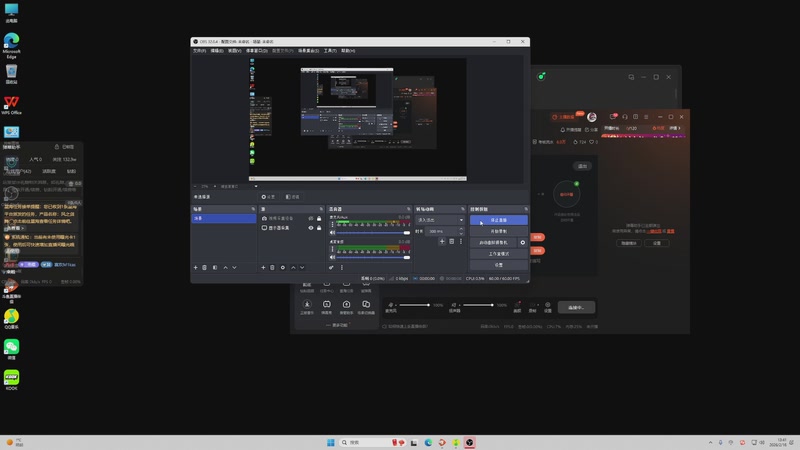800x450 pixels.
Task: Move scene up in Scenes toolbar
Action: click(x=226, y=267)
